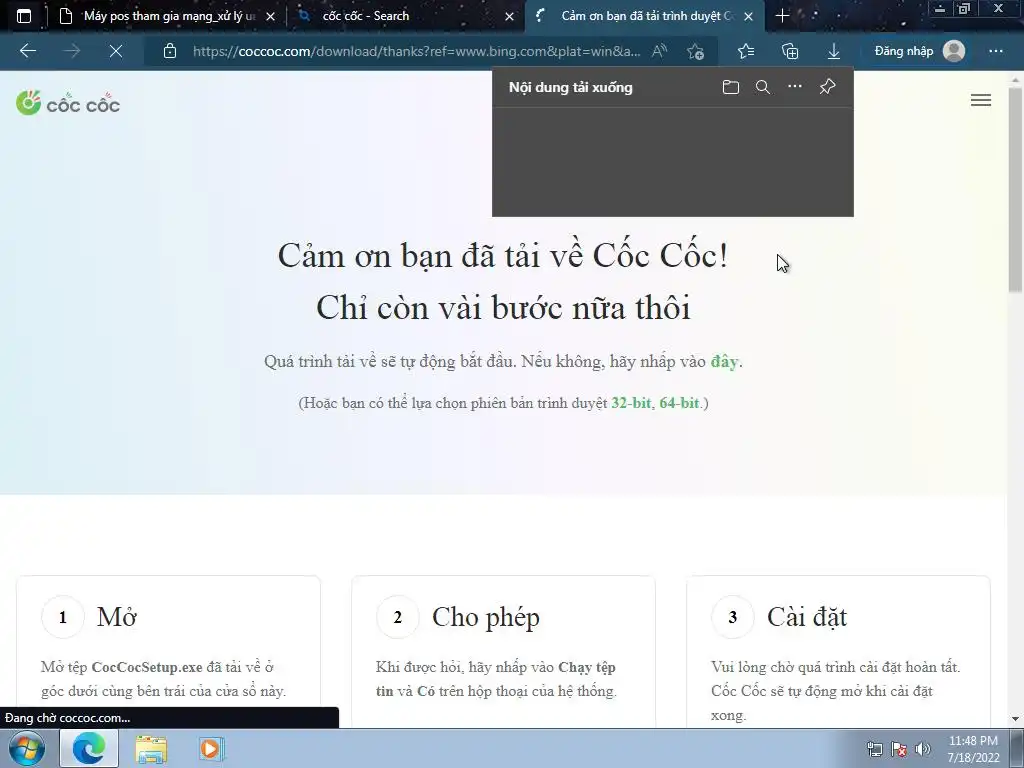Click Đăng nhập sign-in button
The height and width of the screenshot is (768, 1024).
pyautogui.click(x=904, y=51)
